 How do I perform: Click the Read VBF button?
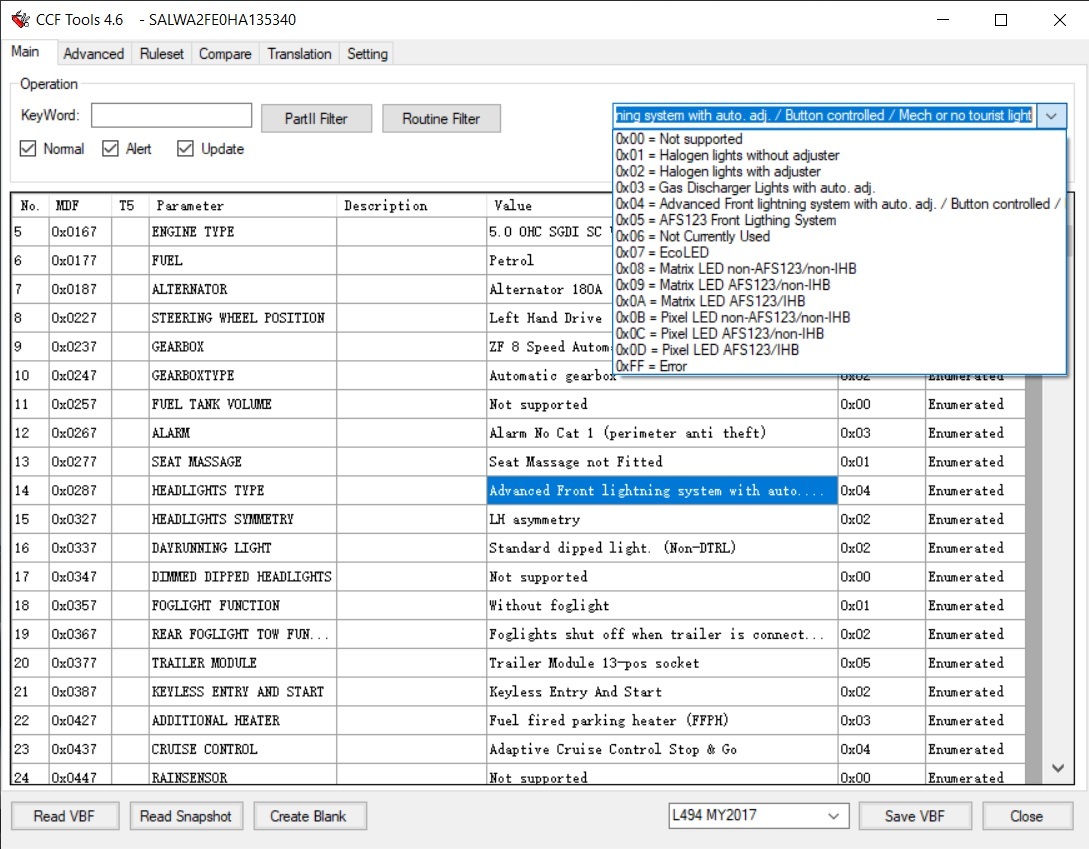pyautogui.click(x=65, y=816)
